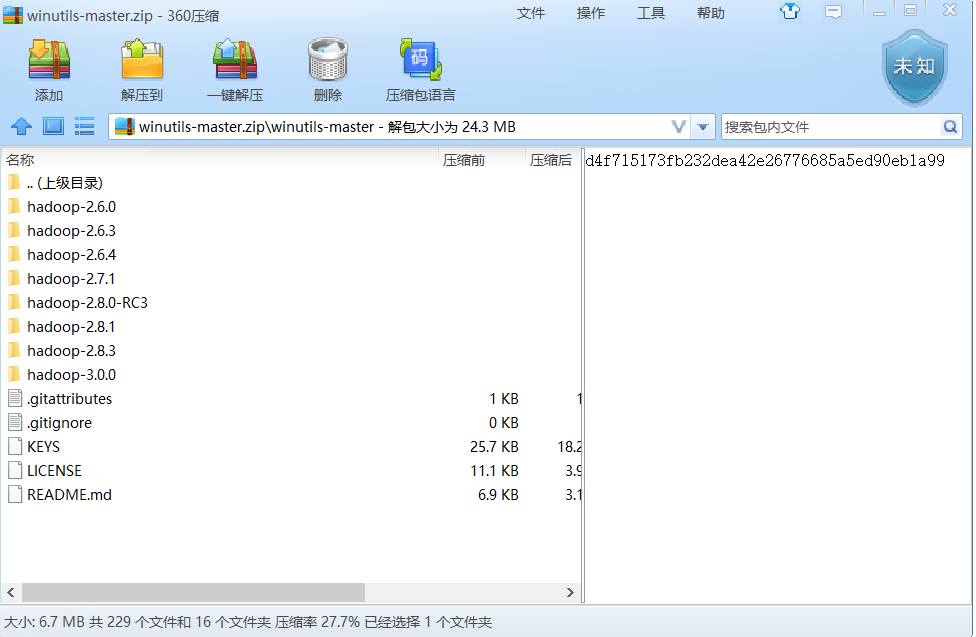Click the scroll left arrow
The height and width of the screenshot is (637, 976).
[x=11, y=592]
